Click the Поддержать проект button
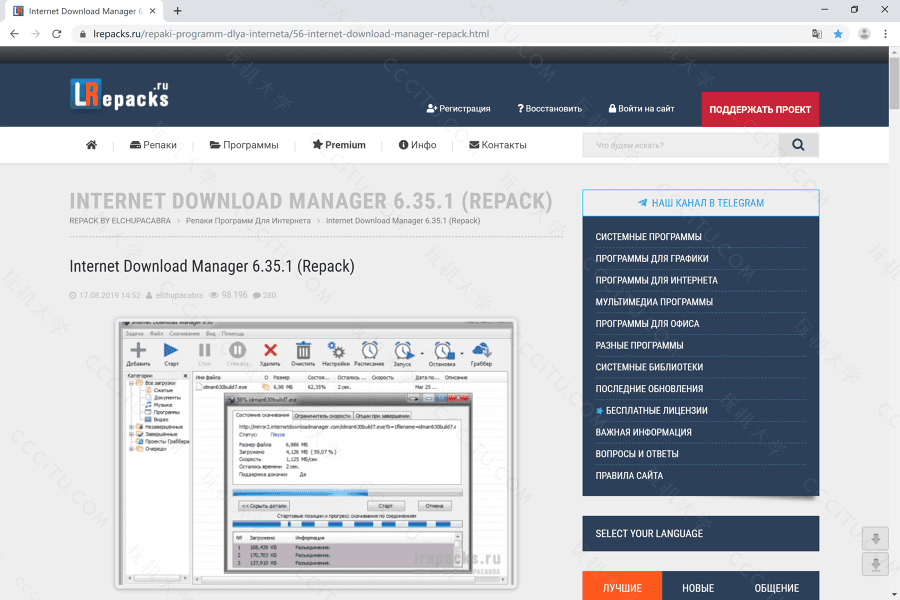900x600 pixels. coord(760,109)
